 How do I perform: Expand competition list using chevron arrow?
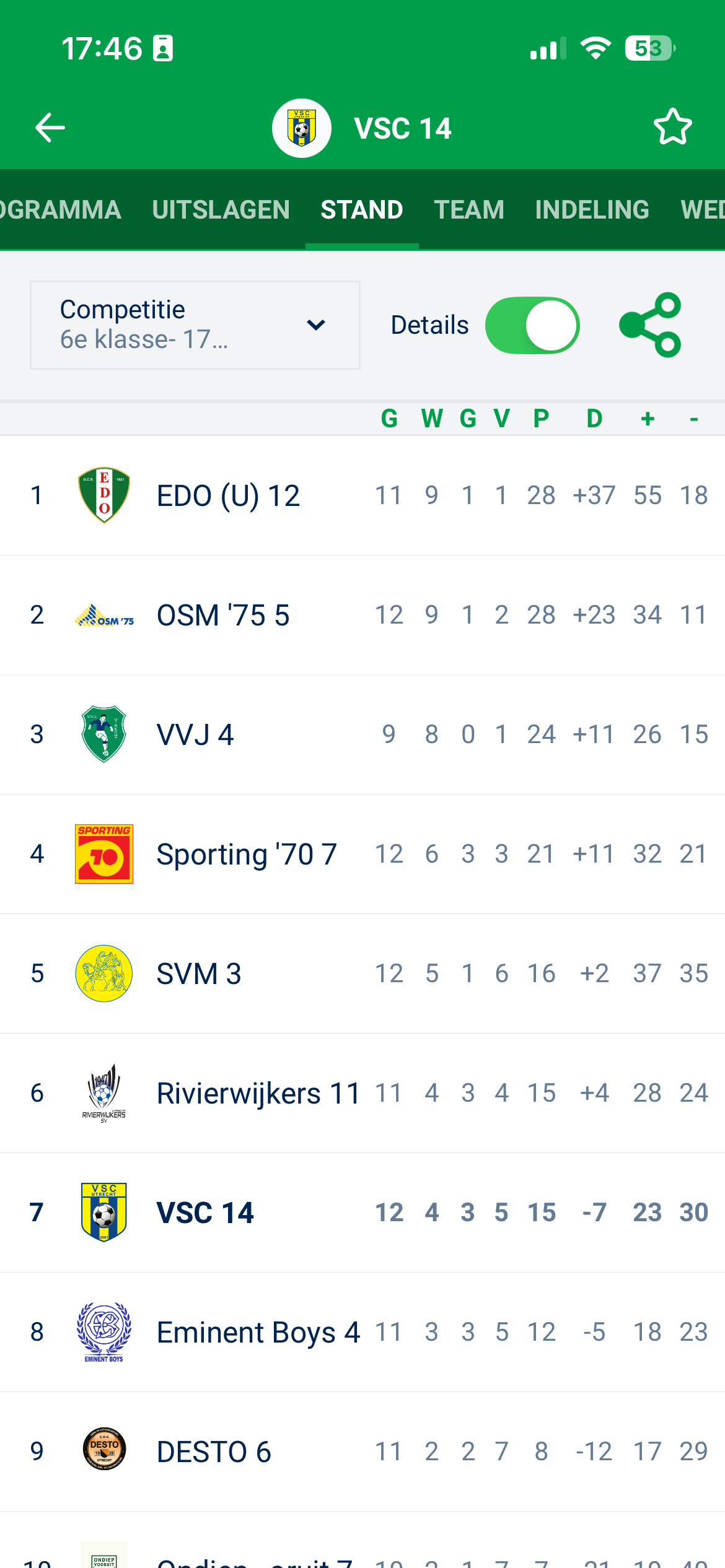(316, 325)
